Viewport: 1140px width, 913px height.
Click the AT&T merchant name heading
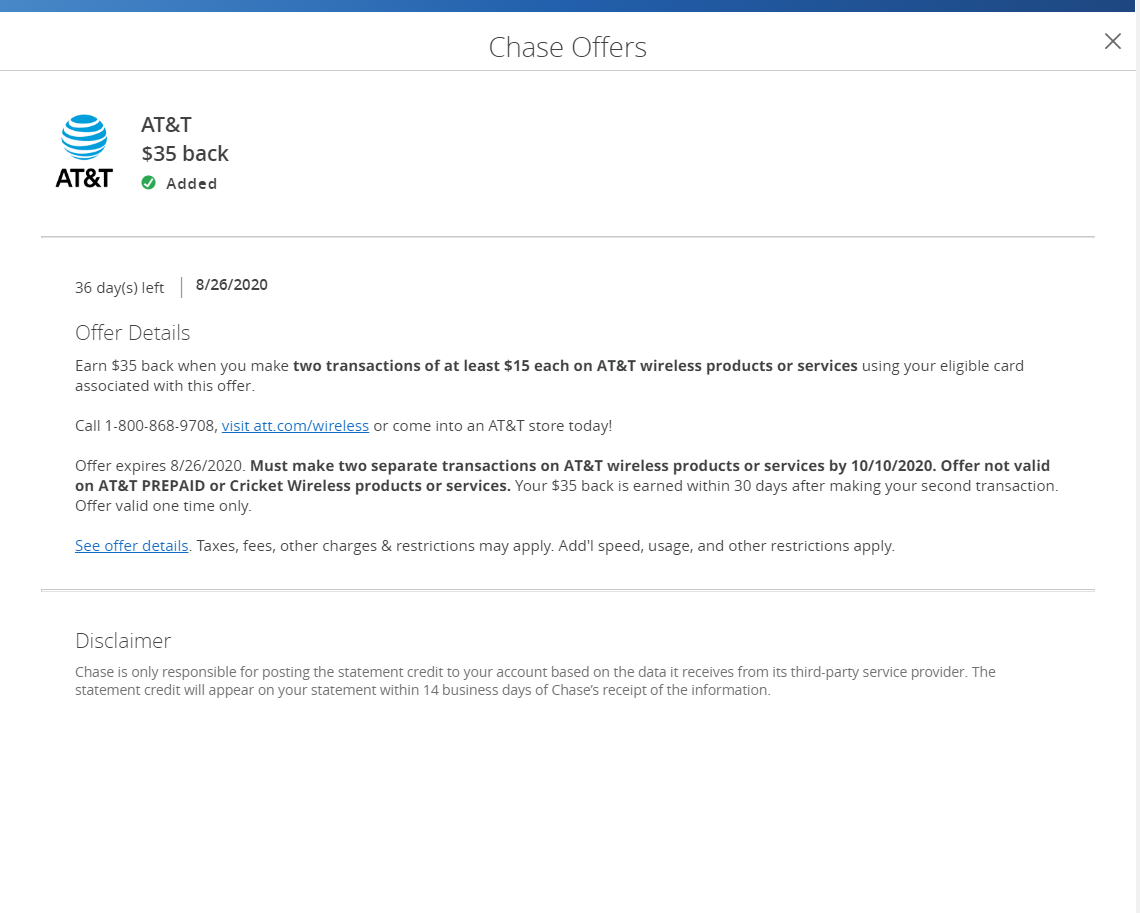[x=166, y=125]
